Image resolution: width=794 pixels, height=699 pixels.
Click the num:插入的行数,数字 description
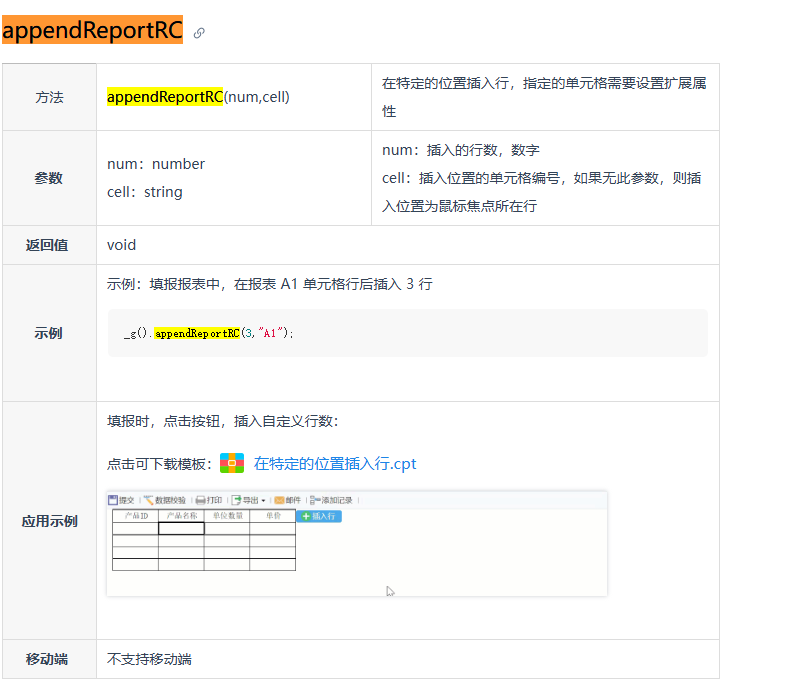(x=461, y=150)
